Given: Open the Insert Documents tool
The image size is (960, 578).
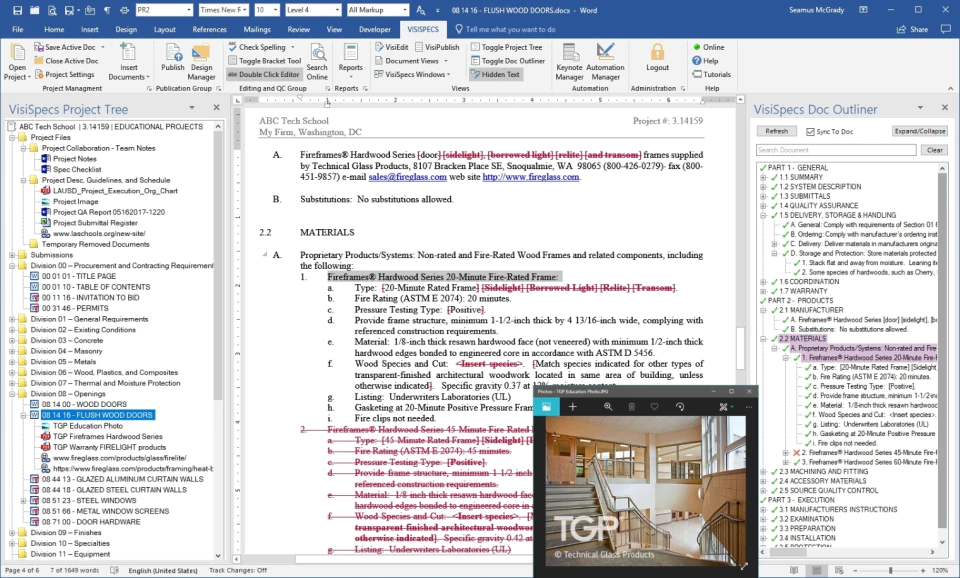Looking at the screenshot, I should [x=129, y=62].
